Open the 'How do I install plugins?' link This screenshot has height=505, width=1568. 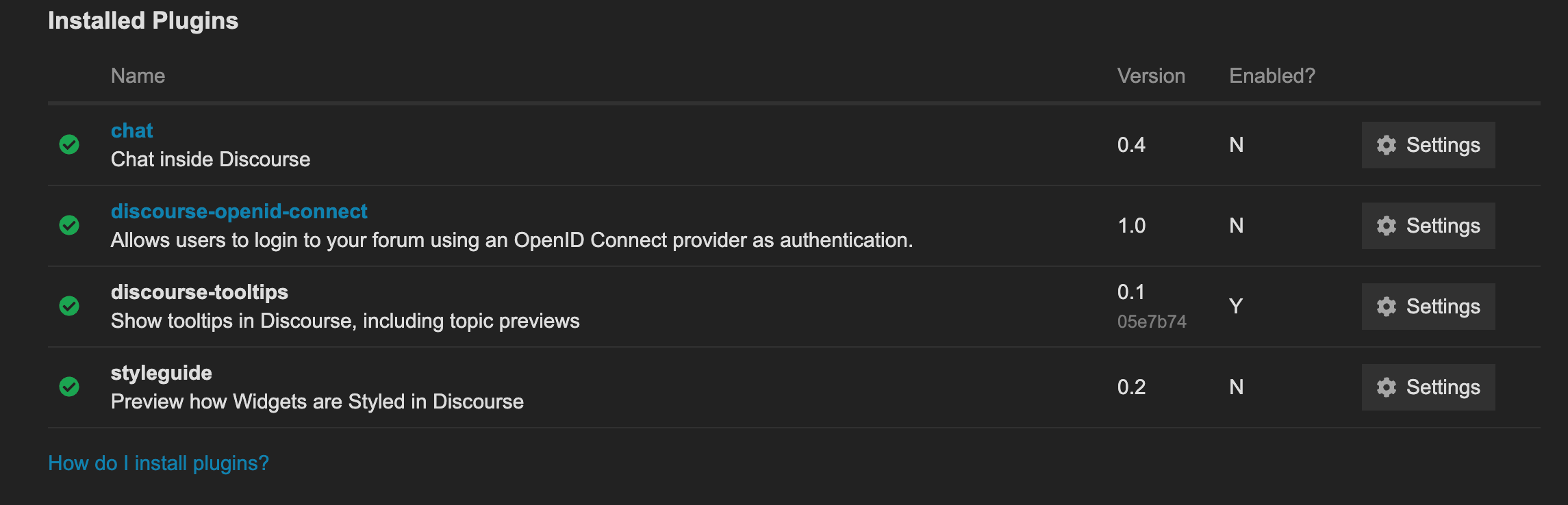[158, 463]
